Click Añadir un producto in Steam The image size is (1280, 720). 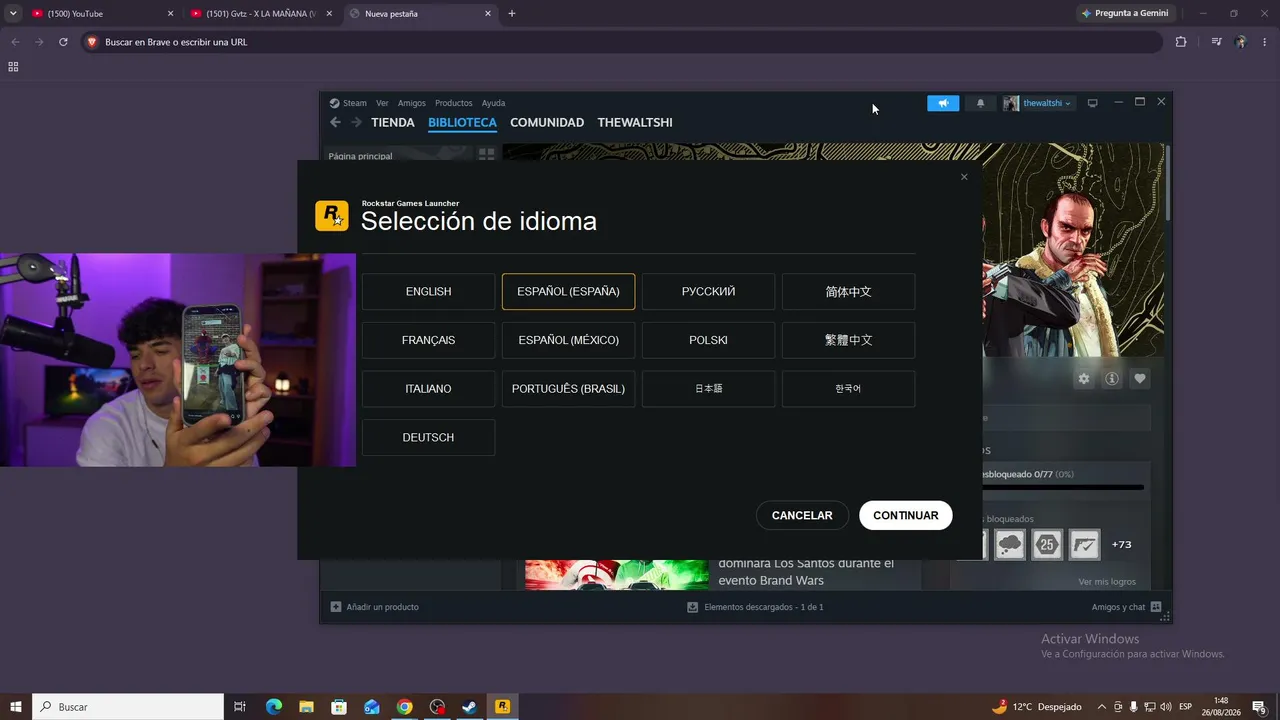[374, 607]
